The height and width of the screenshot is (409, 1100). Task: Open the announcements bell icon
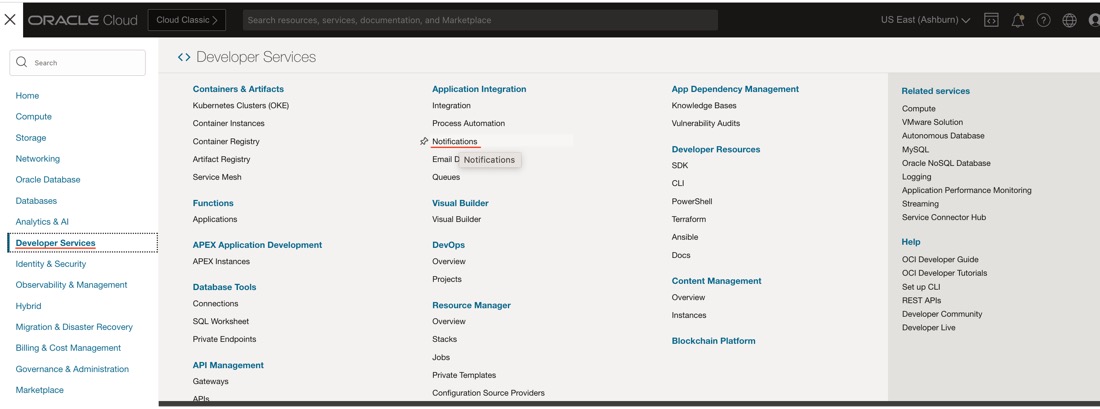(1017, 20)
